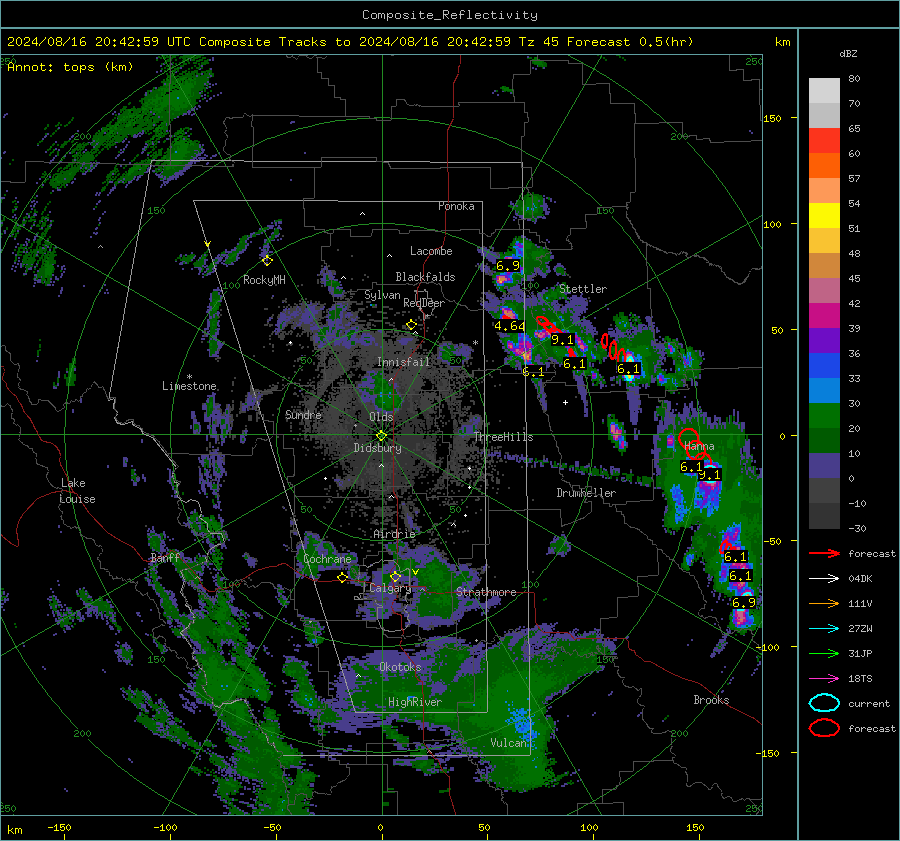The height and width of the screenshot is (841, 900).
Task: Click the Didsbury label
Action: (377, 448)
